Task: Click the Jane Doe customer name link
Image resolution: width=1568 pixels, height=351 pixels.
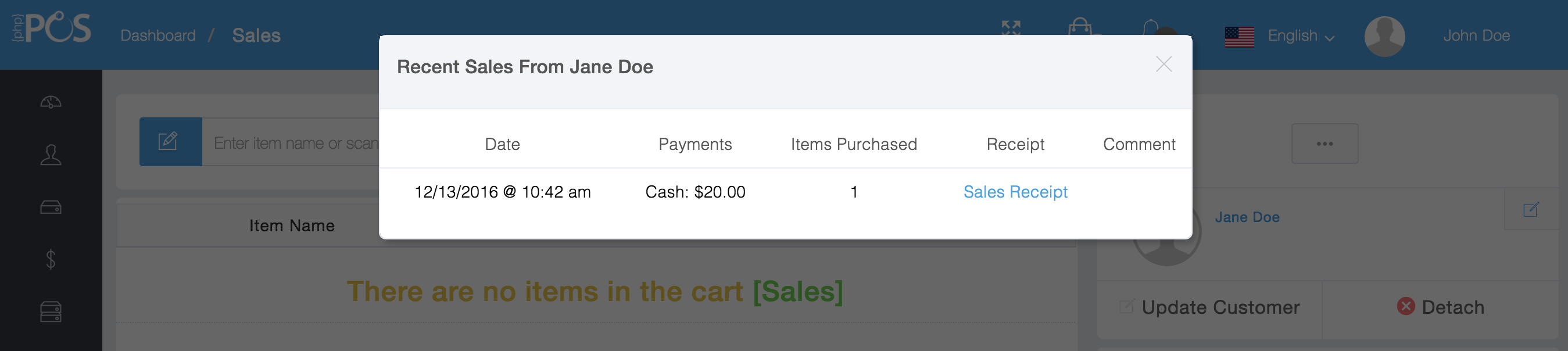Action: click(1247, 217)
